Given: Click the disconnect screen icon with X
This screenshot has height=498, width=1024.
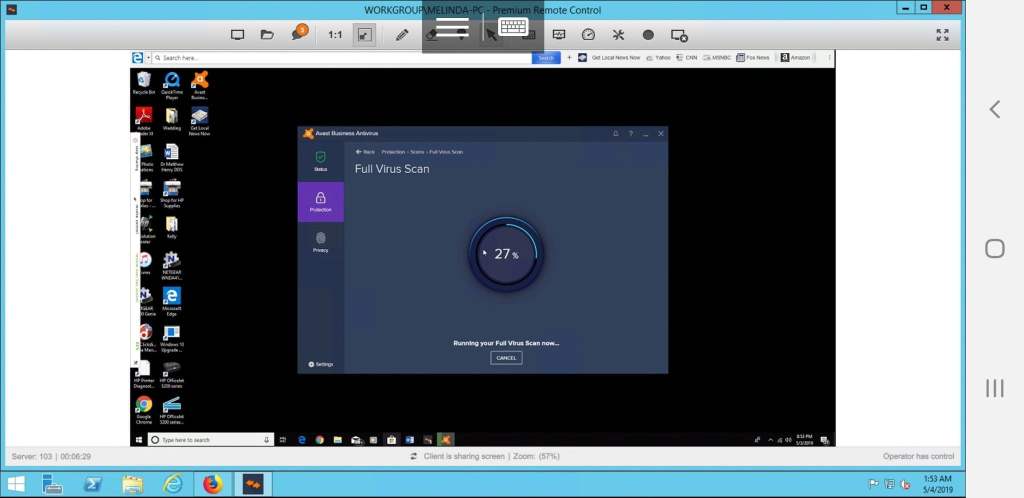Looking at the screenshot, I should (679, 35).
